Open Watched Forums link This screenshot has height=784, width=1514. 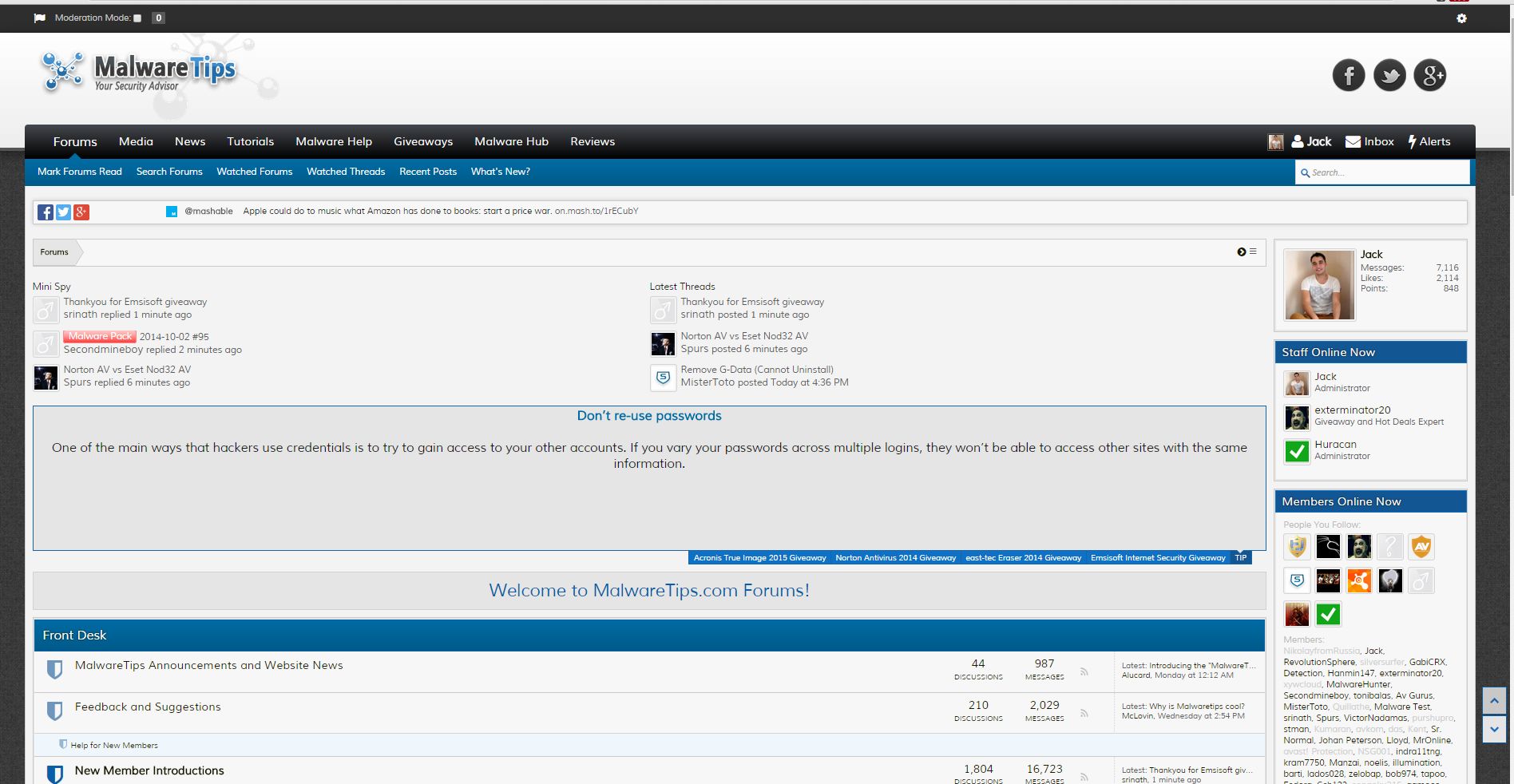click(255, 172)
